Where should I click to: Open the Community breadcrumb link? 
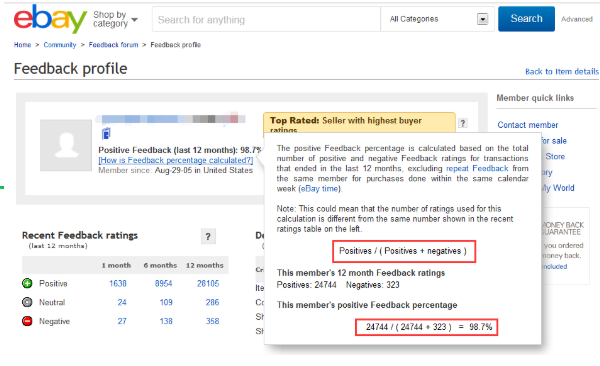coord(60,45)
